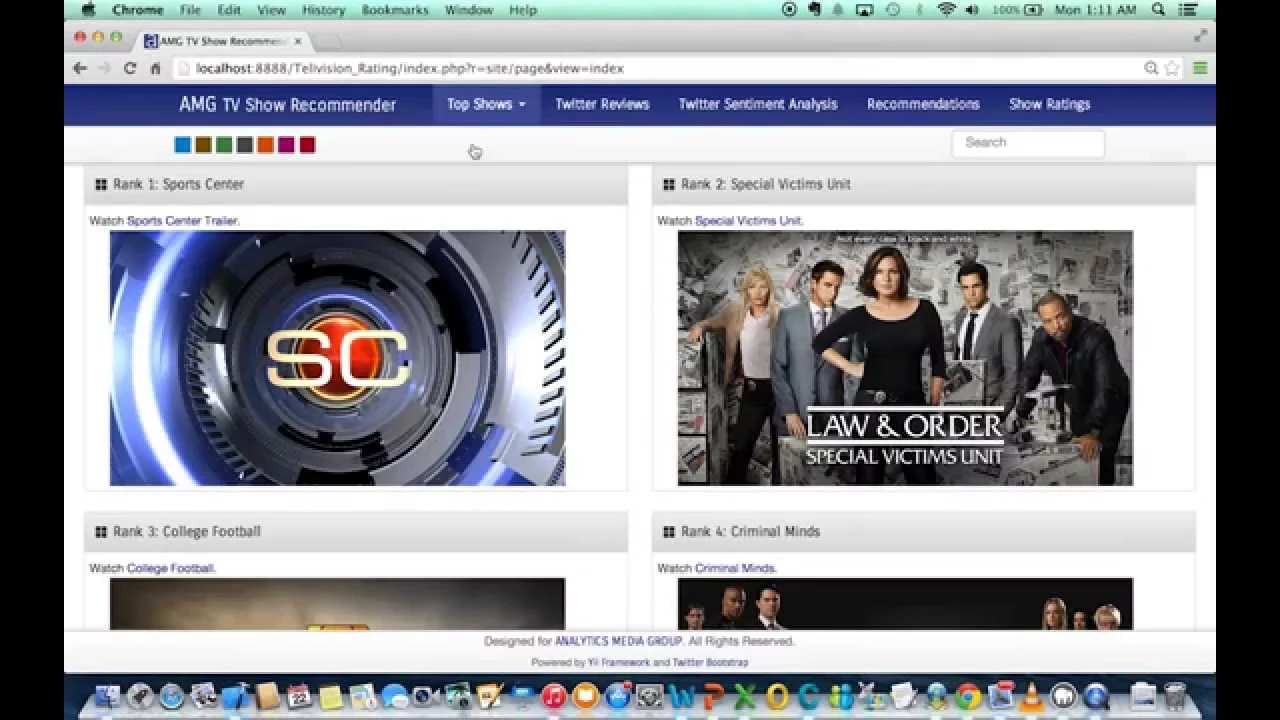
Task: Open the Bookmarks menu in menu bar
Action: 393,10
